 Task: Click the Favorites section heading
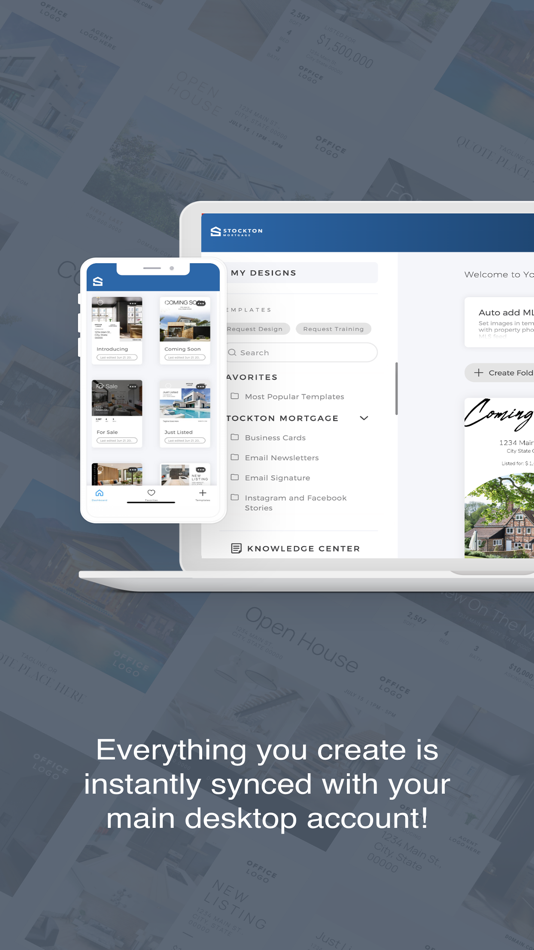click(x=251, y=377)
